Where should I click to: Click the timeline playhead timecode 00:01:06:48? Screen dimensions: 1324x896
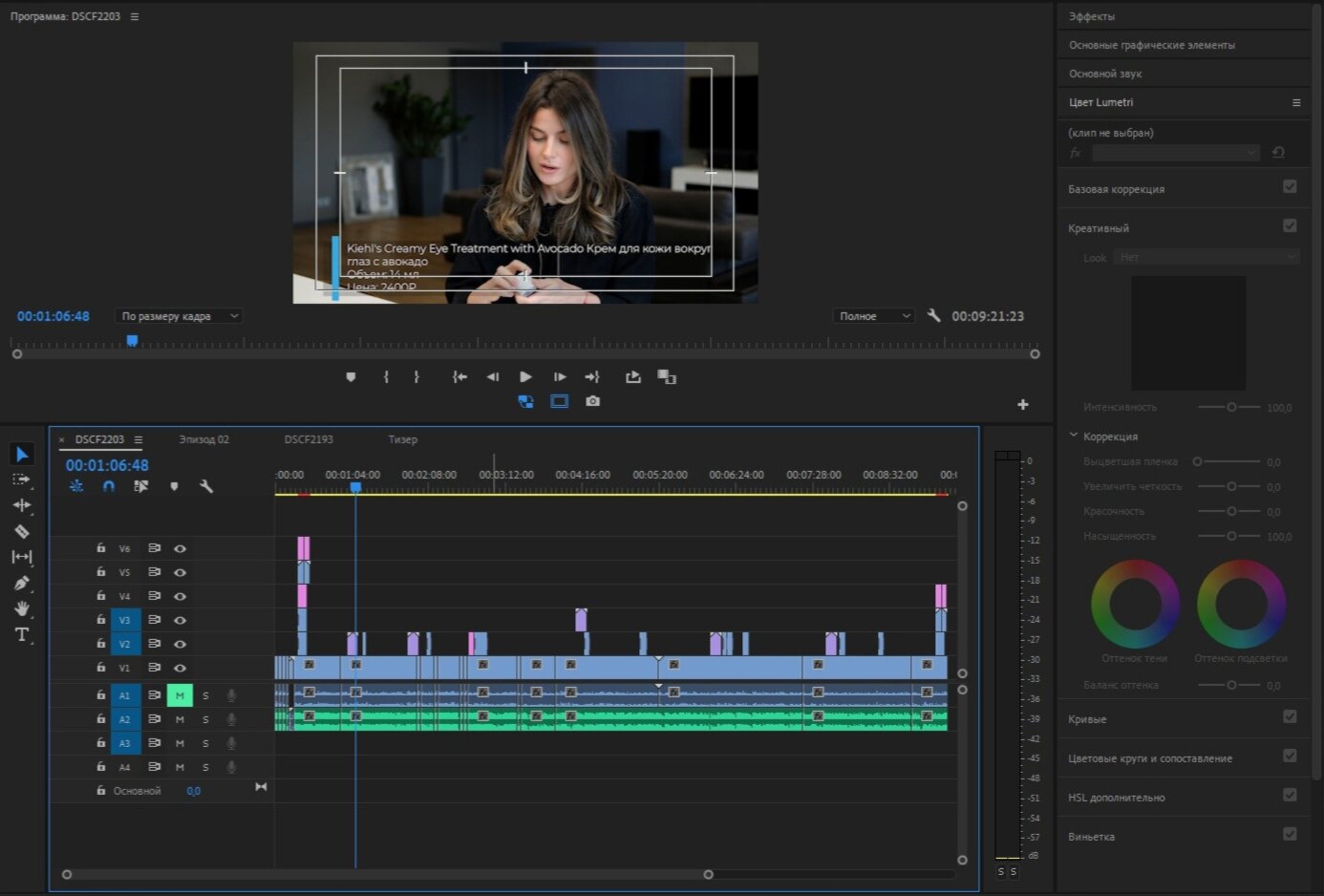pos(107,465)
